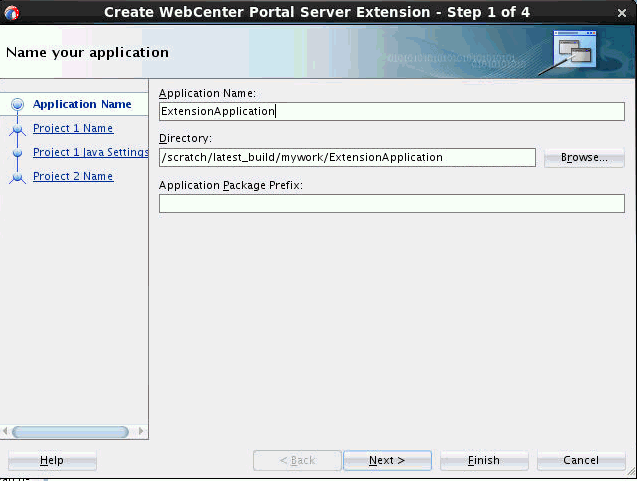Click Finish to create the application

[x=484, y=460]
